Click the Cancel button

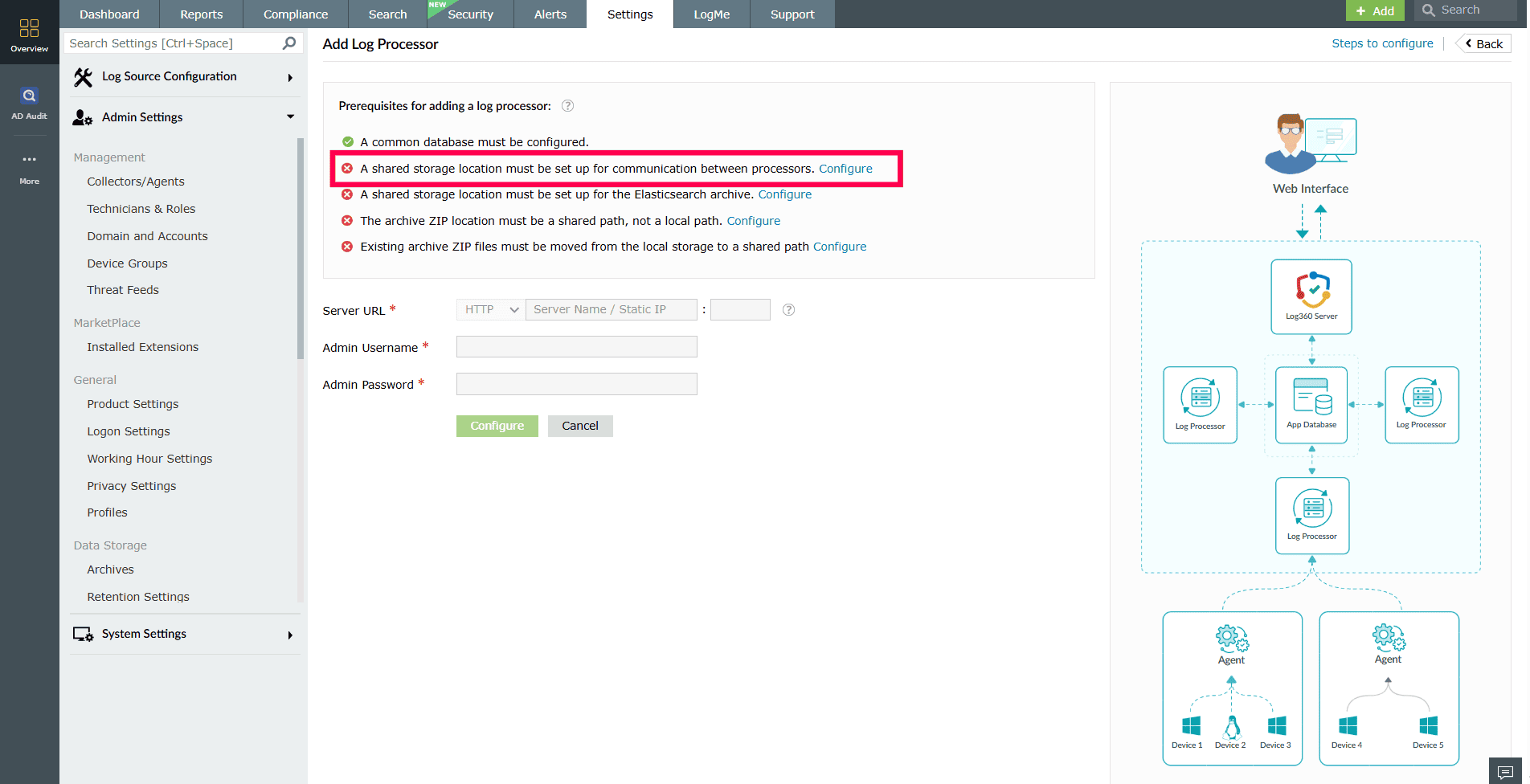(x=580, y=426)
